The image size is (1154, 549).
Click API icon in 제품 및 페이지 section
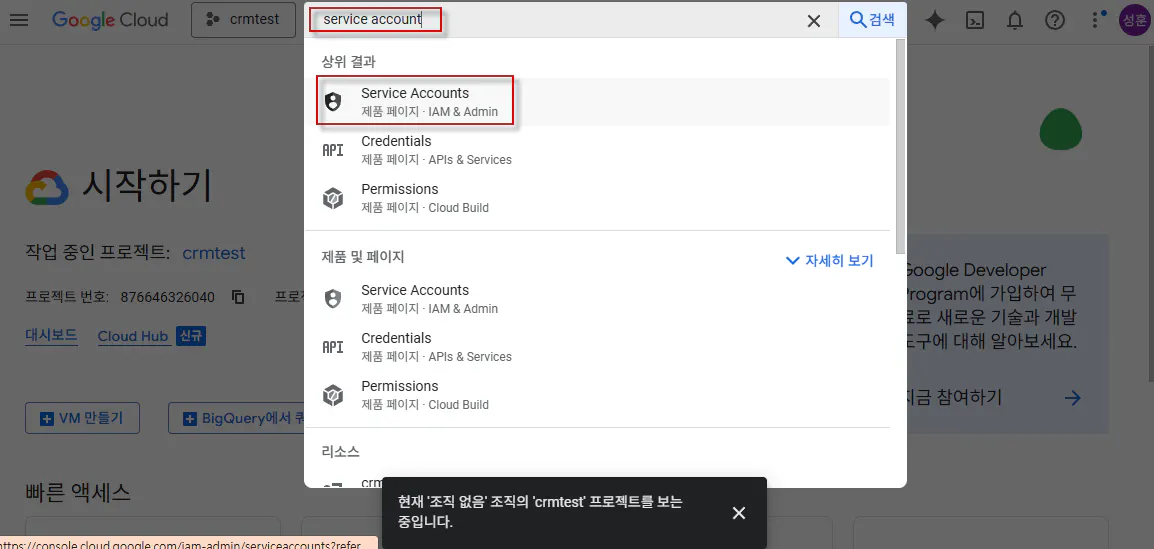tap(333, 347)
